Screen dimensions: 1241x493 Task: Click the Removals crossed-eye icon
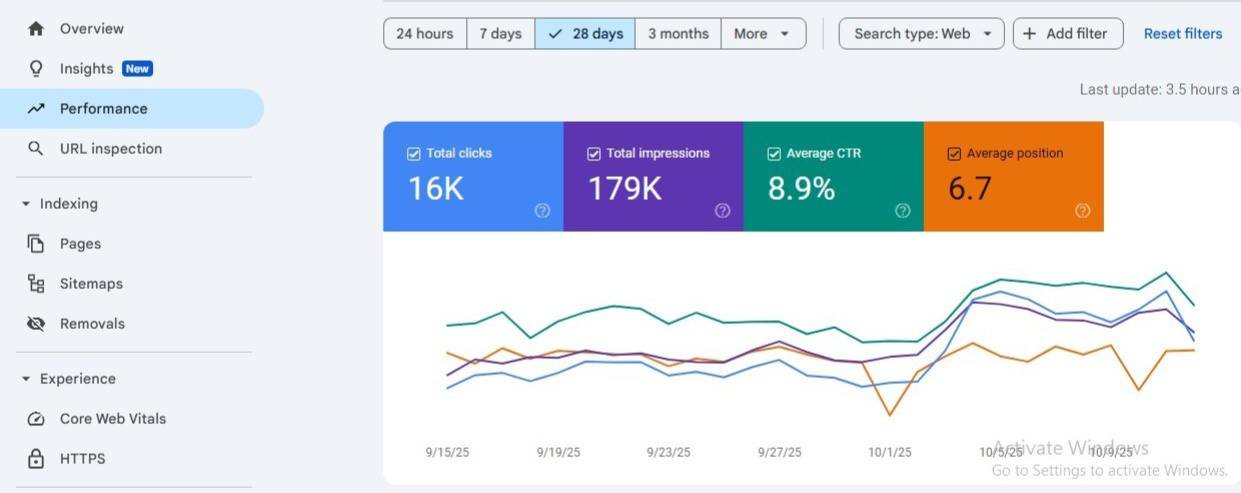[x=36, y=324]
